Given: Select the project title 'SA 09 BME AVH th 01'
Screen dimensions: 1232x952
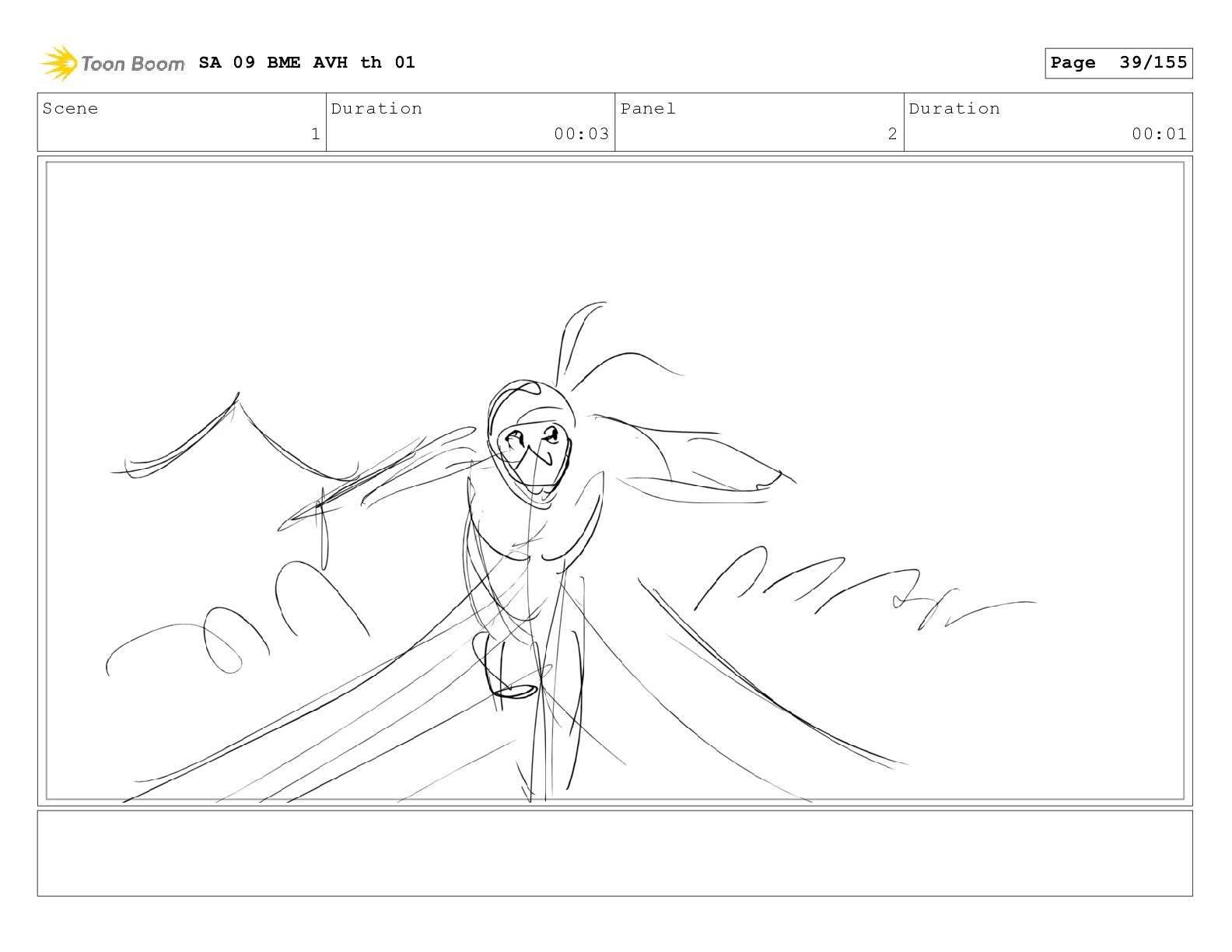Looking at the screenshot, I should click(307, 62).
